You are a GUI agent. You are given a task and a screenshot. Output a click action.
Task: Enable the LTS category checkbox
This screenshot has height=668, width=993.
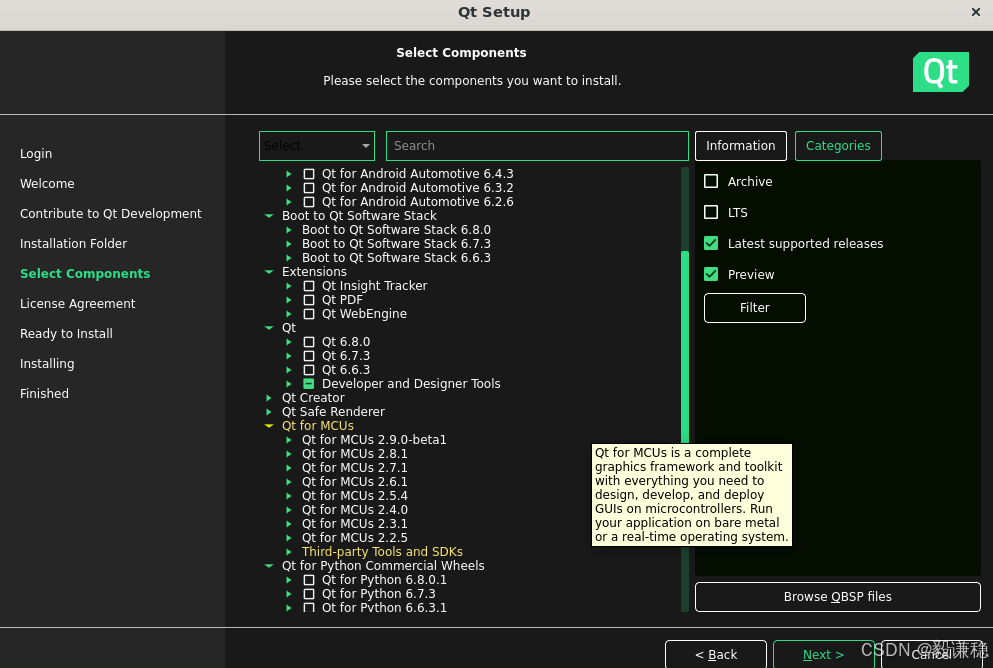click(x=711, y=212)
